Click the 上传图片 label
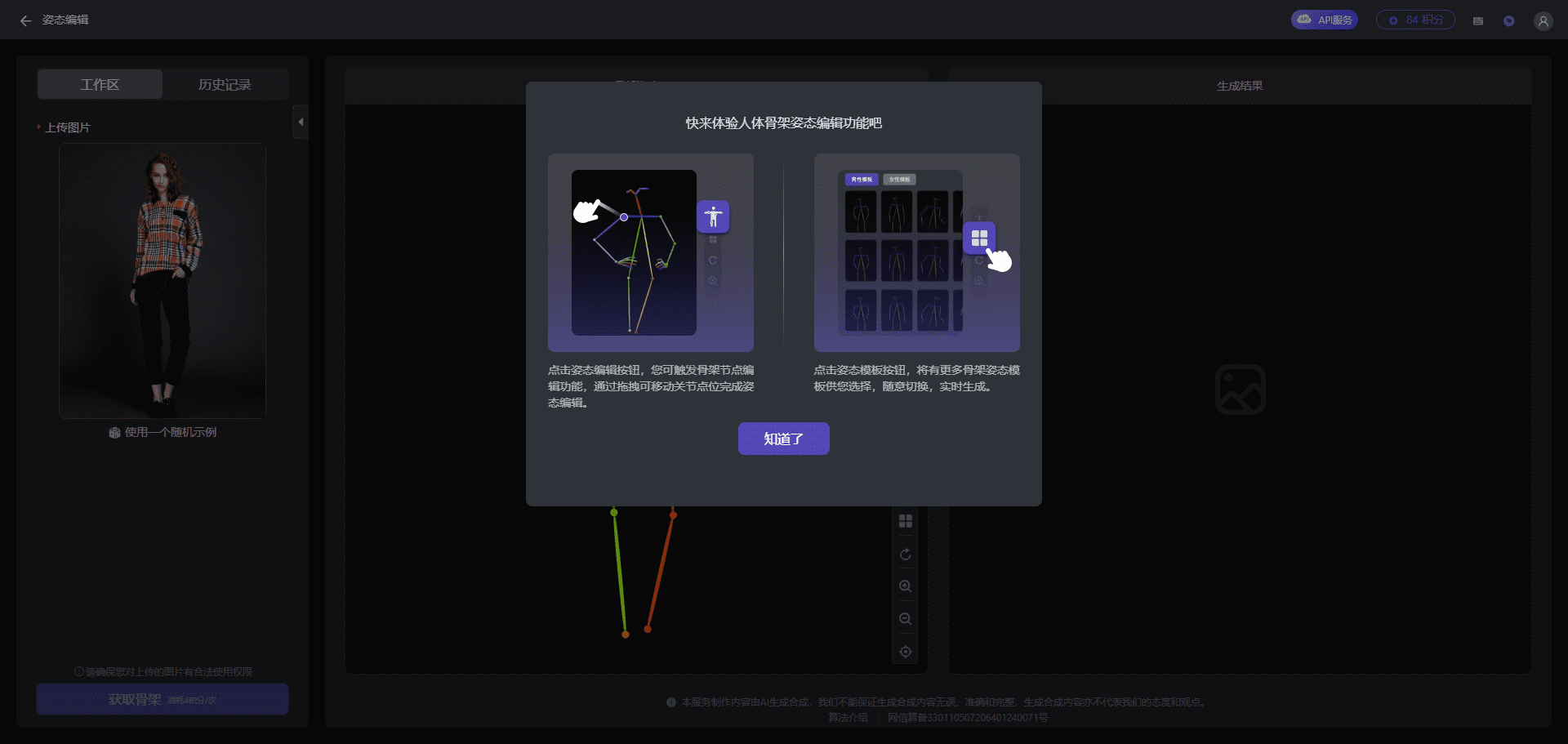Image resolution: width=1568 pixels, height=744 pixels. point(68,127)
